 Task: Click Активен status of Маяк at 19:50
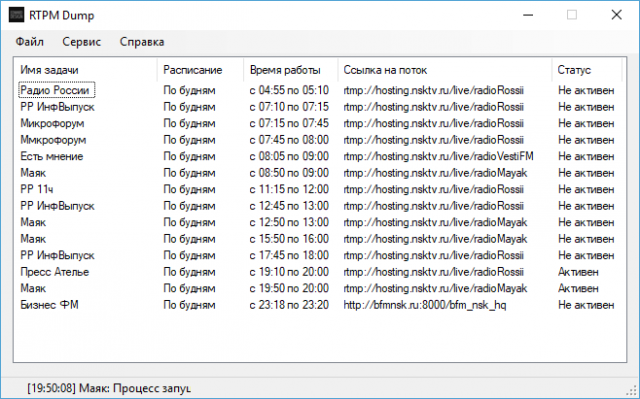(x=578, y=288)
